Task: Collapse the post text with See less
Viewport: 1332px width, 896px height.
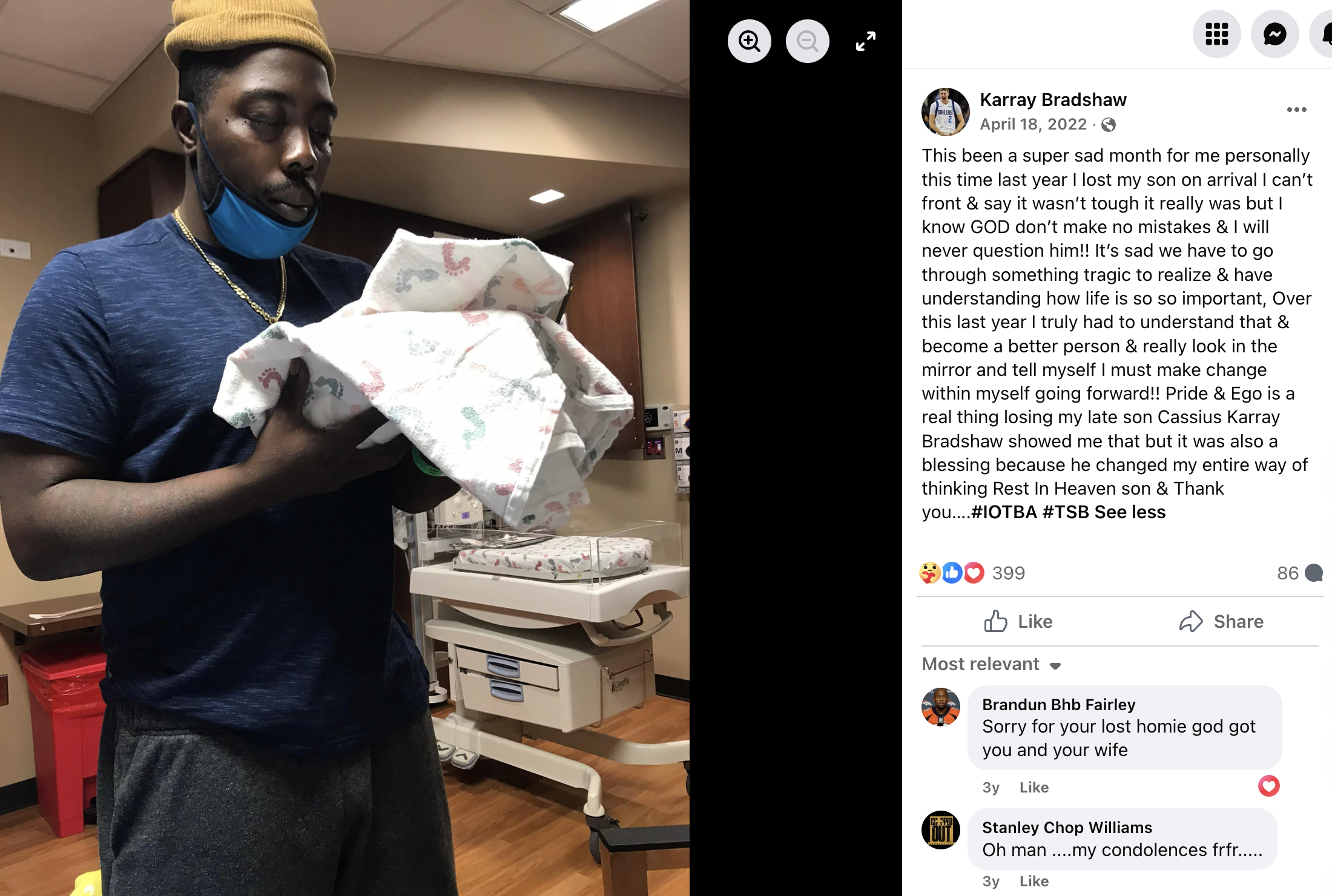Action: pos(1130,512)
